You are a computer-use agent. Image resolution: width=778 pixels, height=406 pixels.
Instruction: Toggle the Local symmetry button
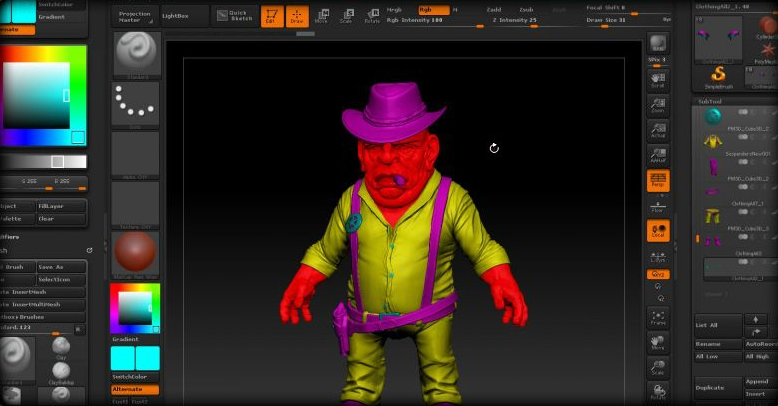pyautogui.click(x=658, y=231)
